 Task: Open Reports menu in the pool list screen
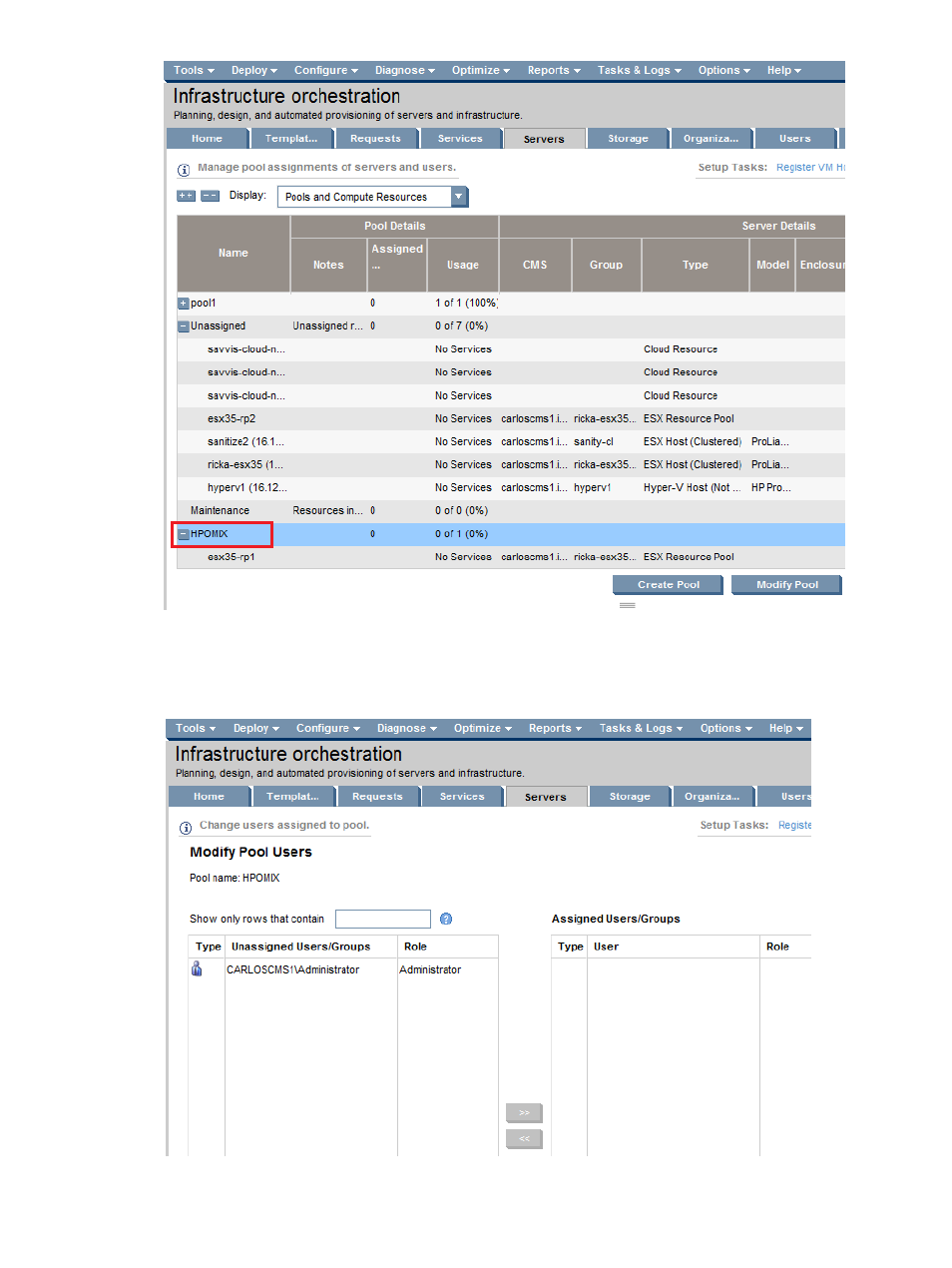[554, 71]
